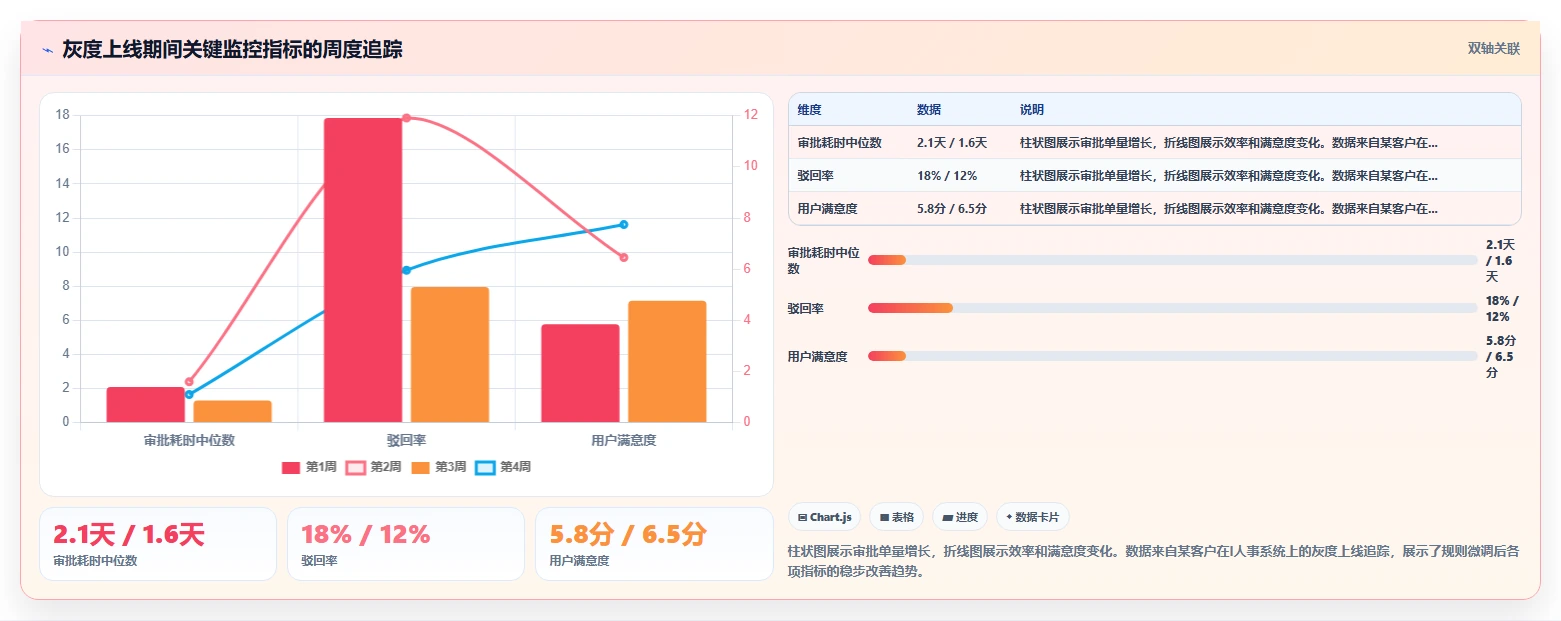Click the red 用户满意度 bar in chart

pyautogui.click(x=580, y=373)
